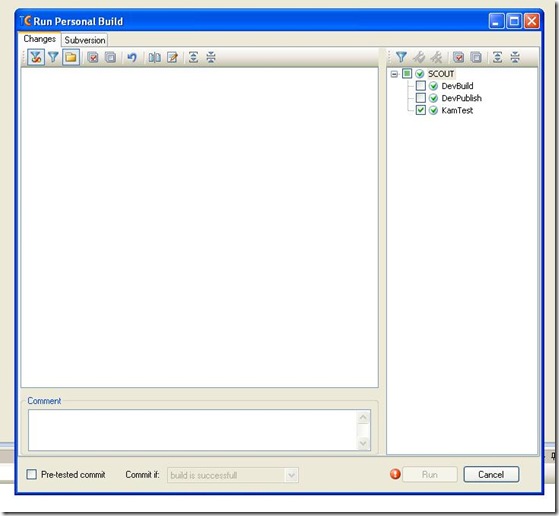Expand all items in the Changes toolbar
Viewport: 559px width, 516px height.
193,57
